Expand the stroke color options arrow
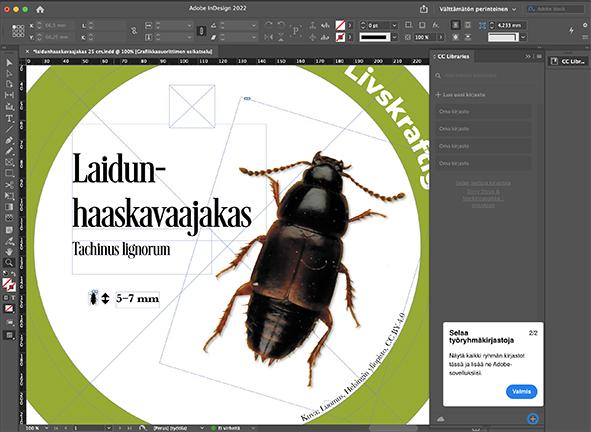 pos(350,37)
